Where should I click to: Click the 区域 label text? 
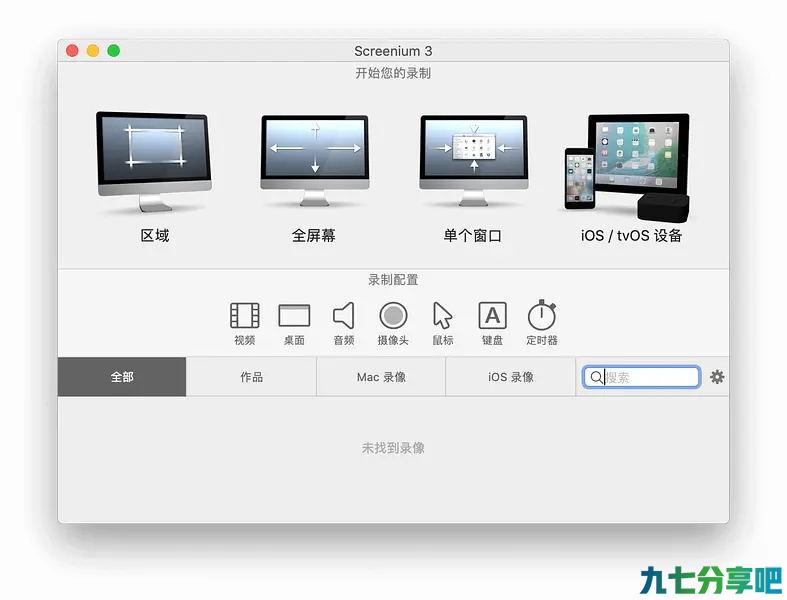coord(155,235)
